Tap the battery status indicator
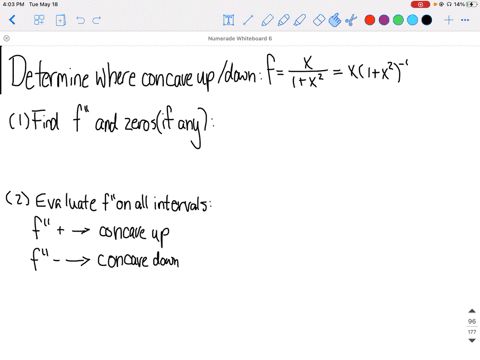Image resolution: width=480 pixels, height=360 pixels. click(472, 4)
